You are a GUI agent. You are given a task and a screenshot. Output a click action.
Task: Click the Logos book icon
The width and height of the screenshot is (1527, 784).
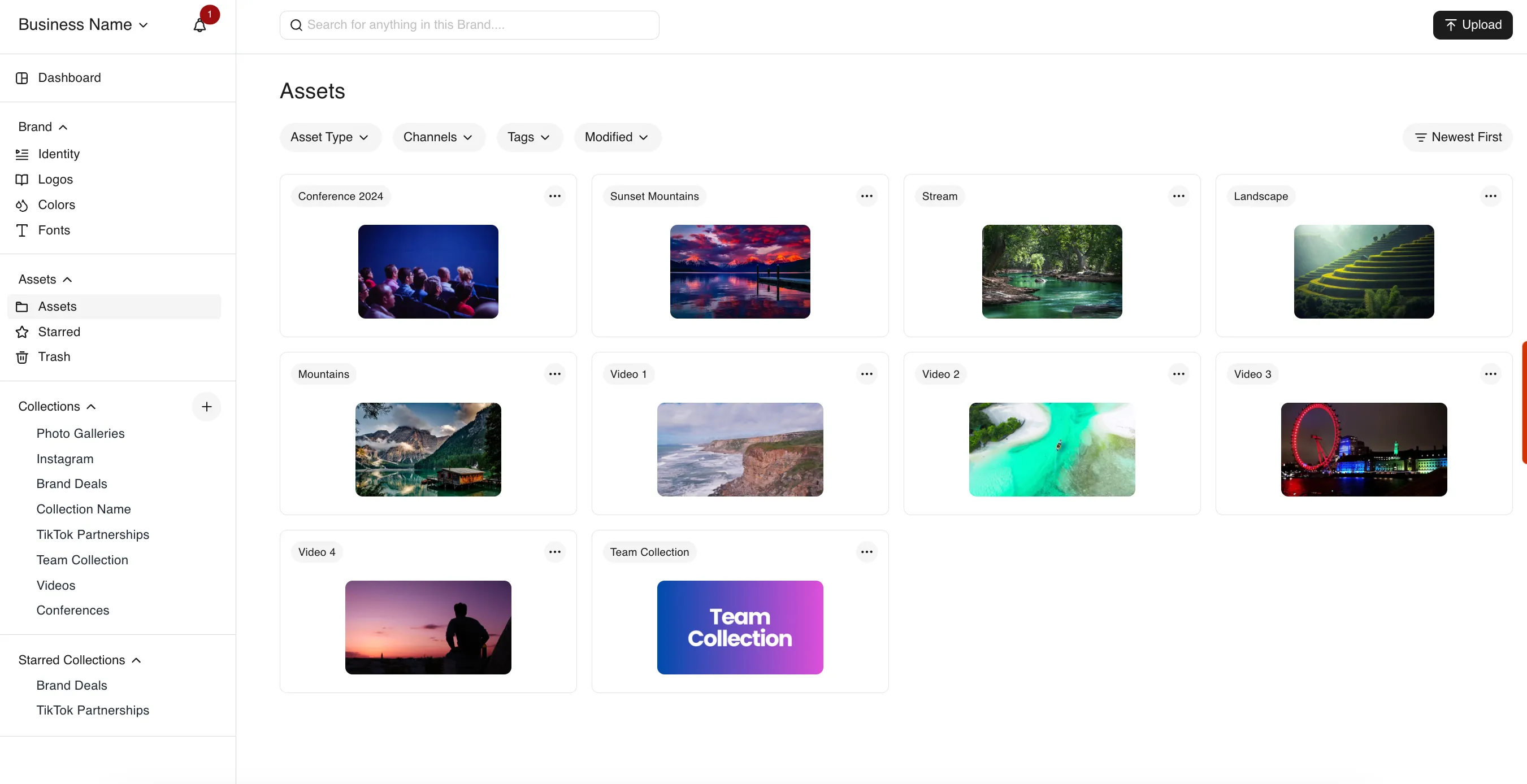coord(22,180)
